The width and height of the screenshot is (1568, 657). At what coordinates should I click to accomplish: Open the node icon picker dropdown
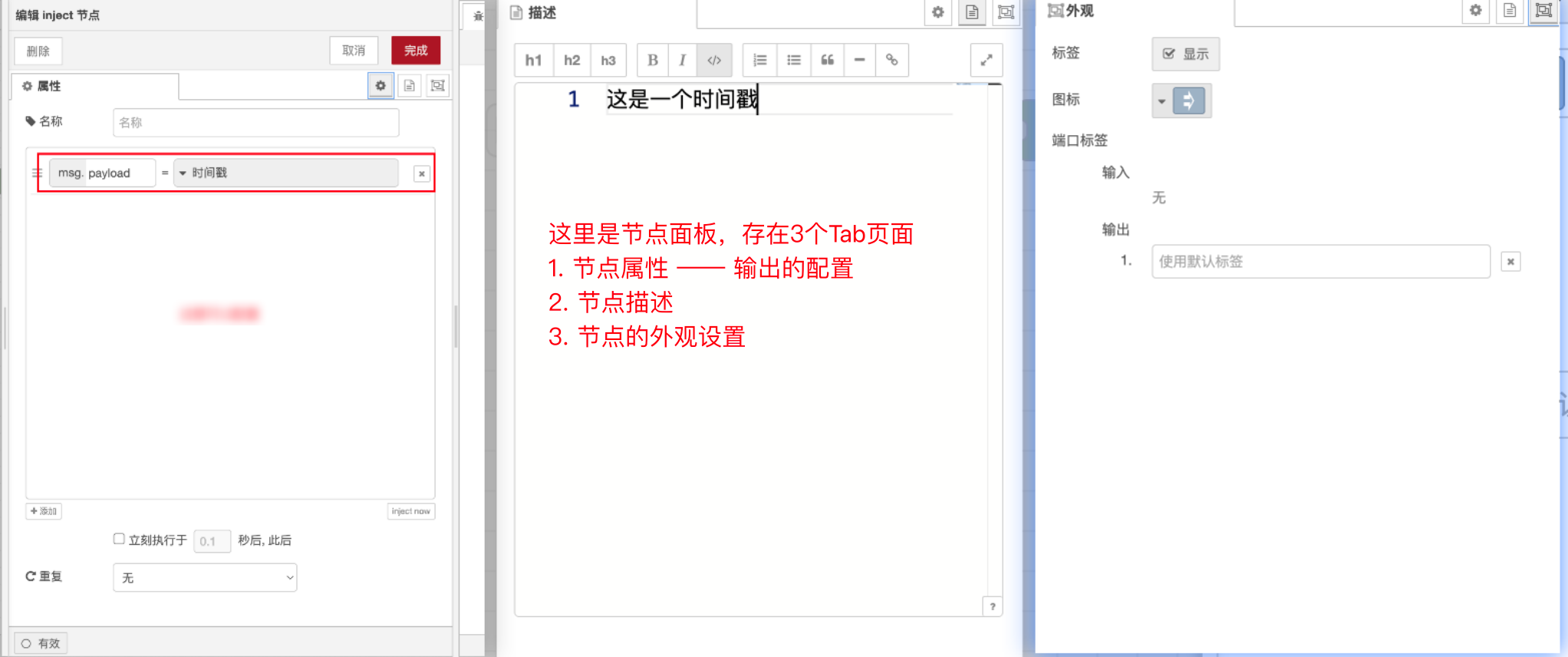[x=1181, y=101]
